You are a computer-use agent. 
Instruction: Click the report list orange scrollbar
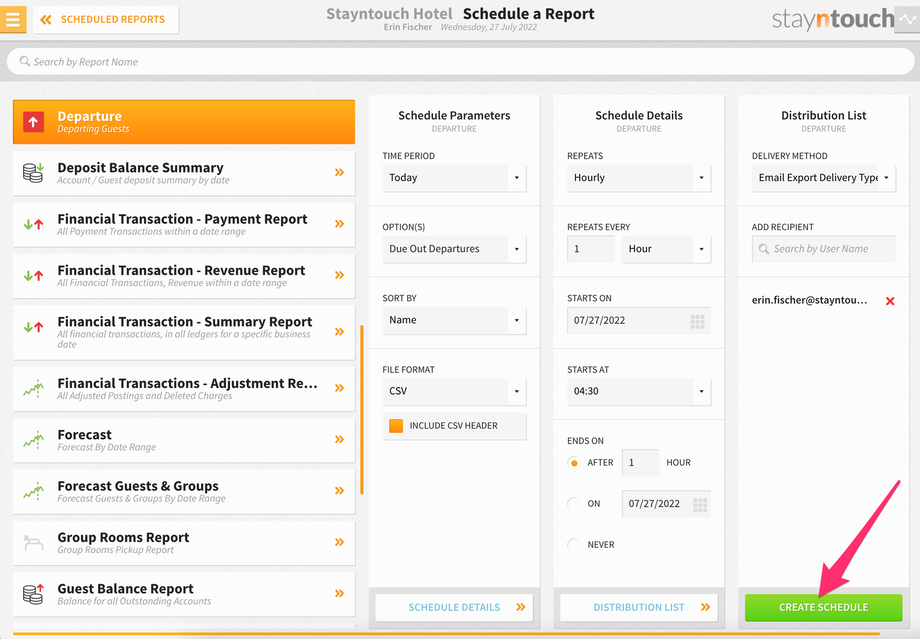click(362, 410)
